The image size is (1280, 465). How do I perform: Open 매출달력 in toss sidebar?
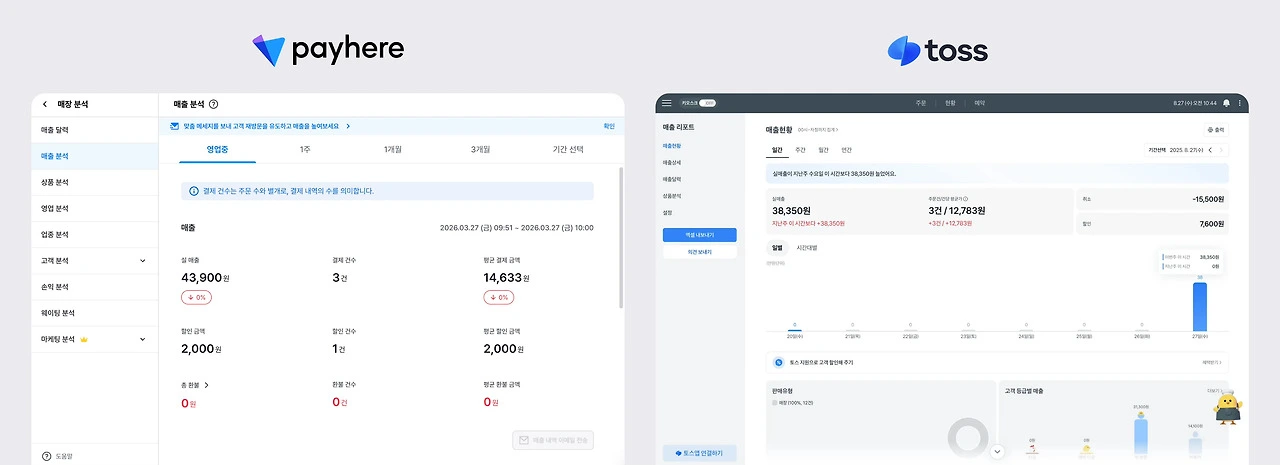[x=672, y=179]
